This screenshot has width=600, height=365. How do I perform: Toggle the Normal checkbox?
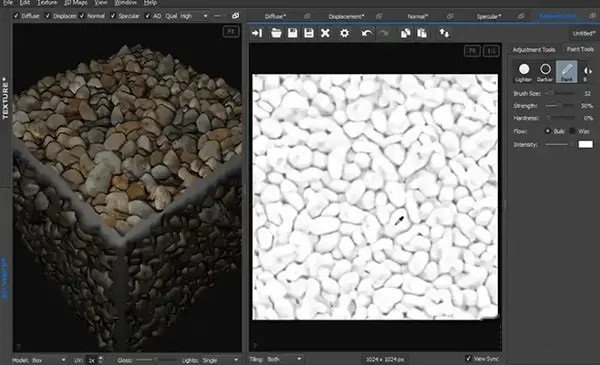[x=82, y=16]
